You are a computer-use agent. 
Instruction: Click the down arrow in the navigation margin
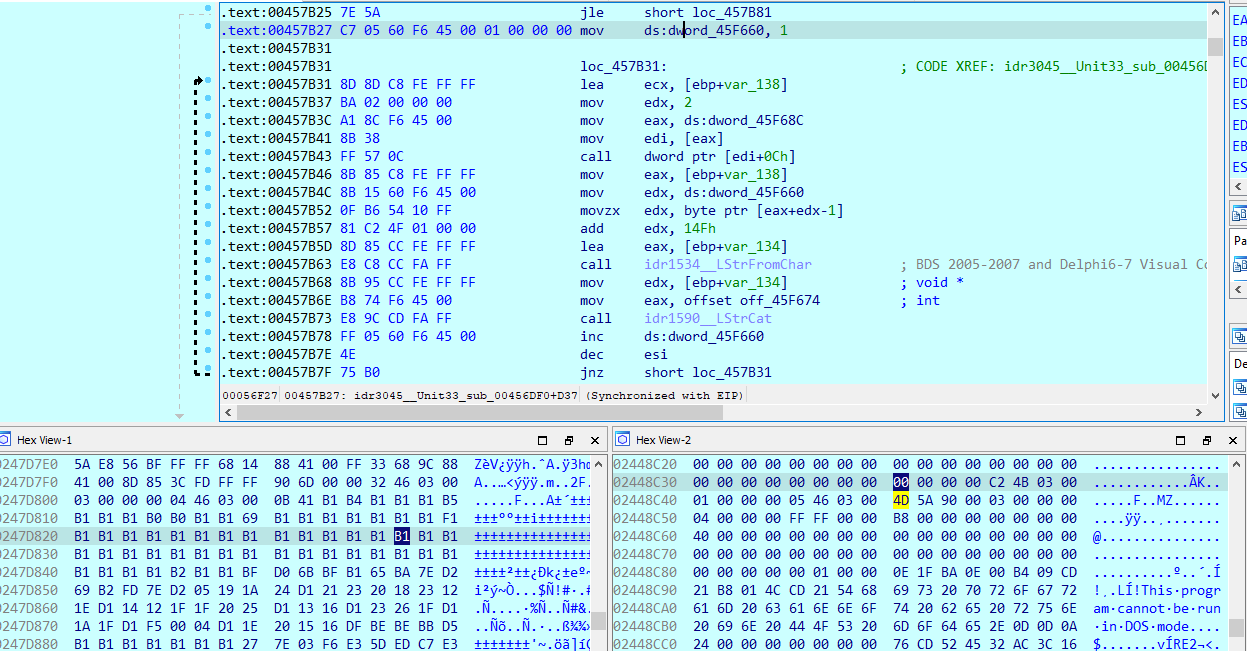(x=179, y=416)
